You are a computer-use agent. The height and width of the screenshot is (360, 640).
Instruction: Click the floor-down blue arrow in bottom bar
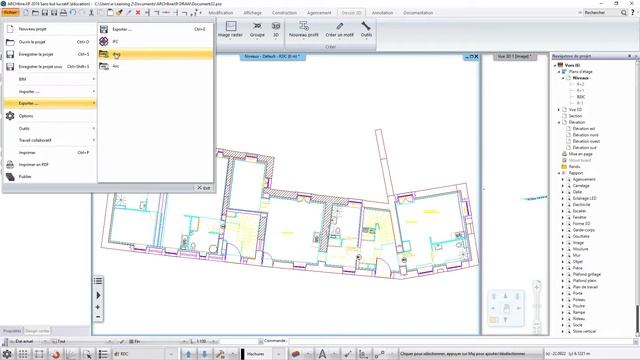(x=204, y=354)
